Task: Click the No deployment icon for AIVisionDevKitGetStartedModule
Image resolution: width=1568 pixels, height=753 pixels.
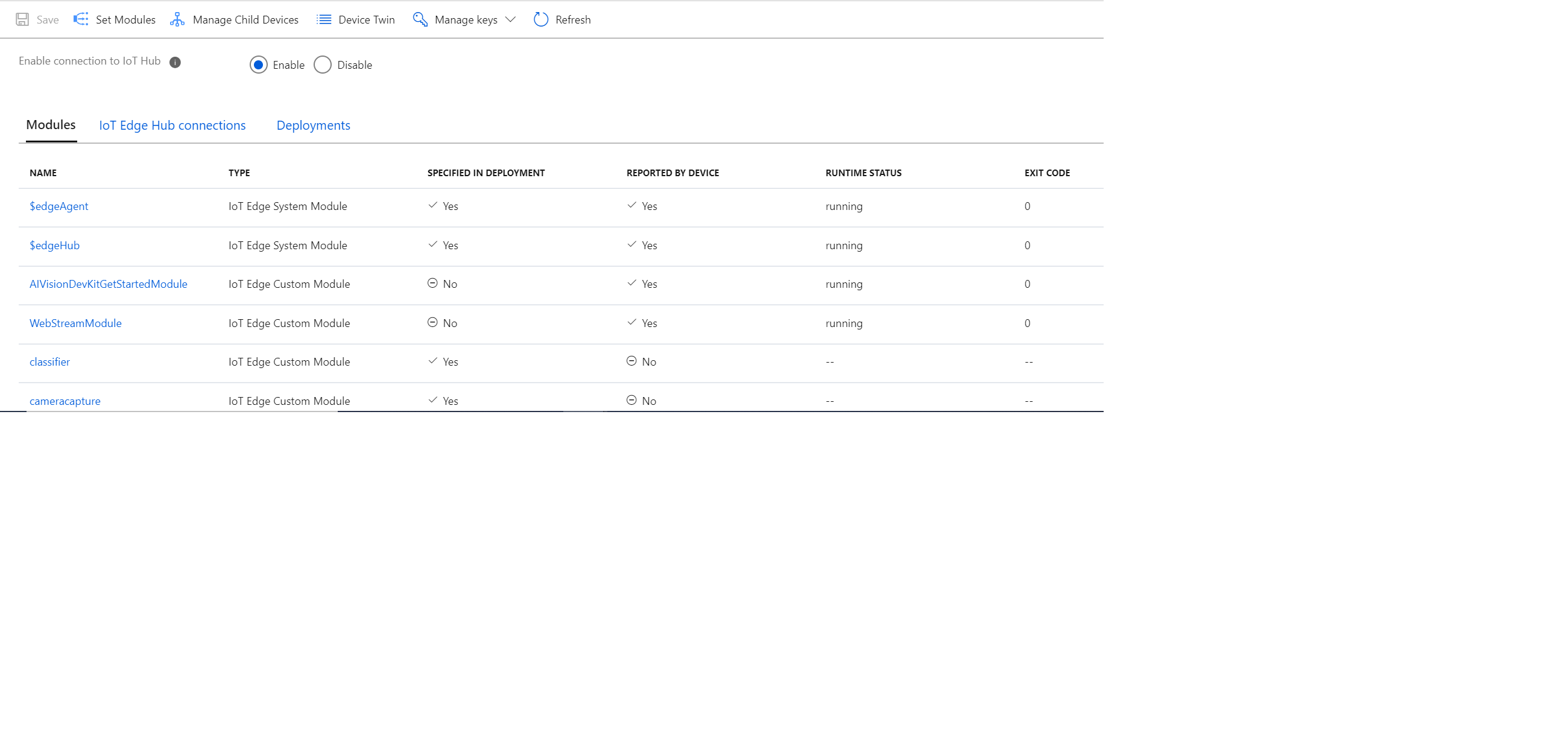Action: (x=432, y=284)
